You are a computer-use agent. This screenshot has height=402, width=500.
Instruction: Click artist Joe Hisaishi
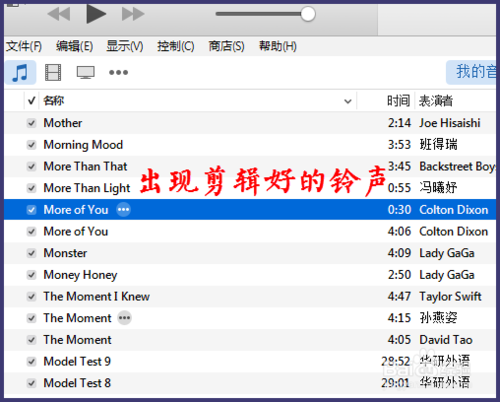pyautogui.click(x=450, y=123)
